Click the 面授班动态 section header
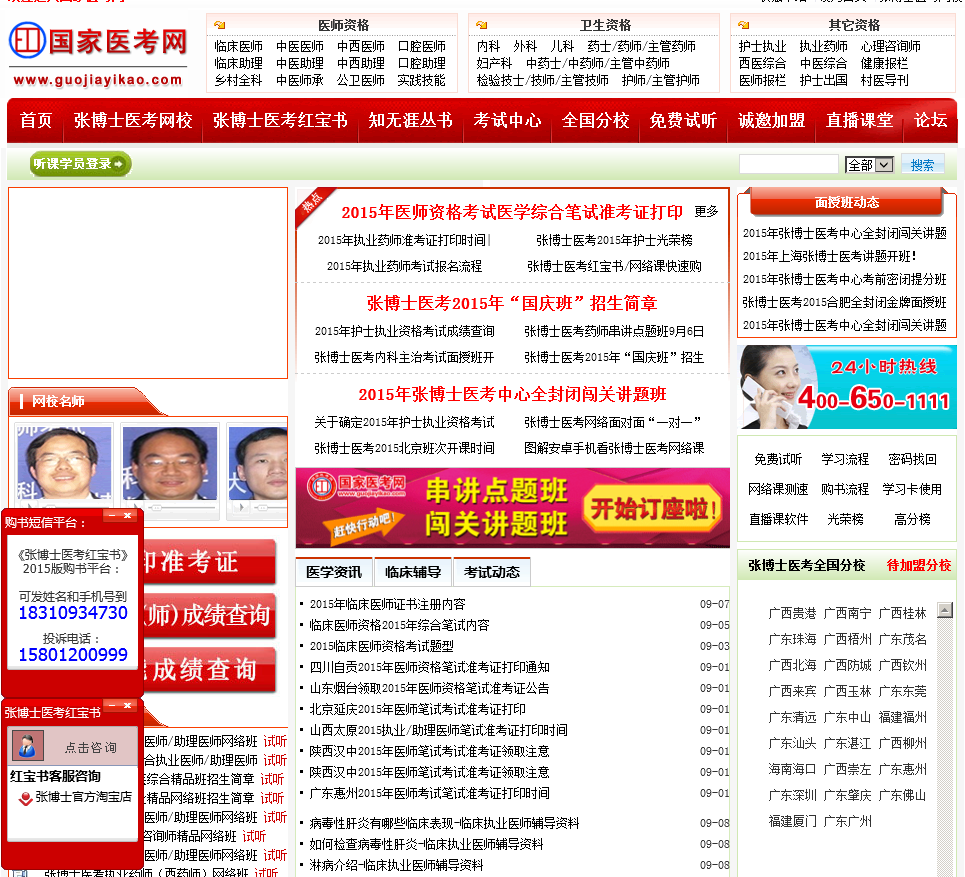The image size is (965, 877). [847, 202]
